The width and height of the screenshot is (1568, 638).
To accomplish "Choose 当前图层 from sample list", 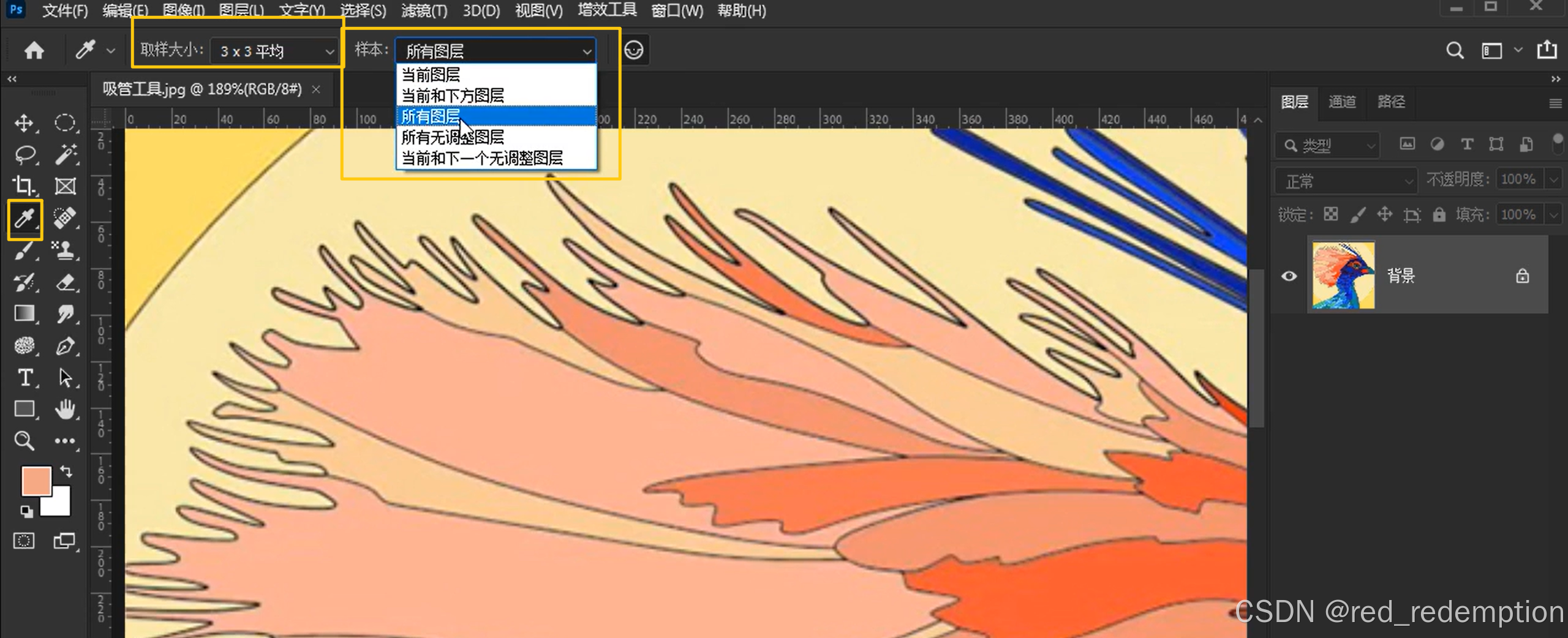I will 496,75.
